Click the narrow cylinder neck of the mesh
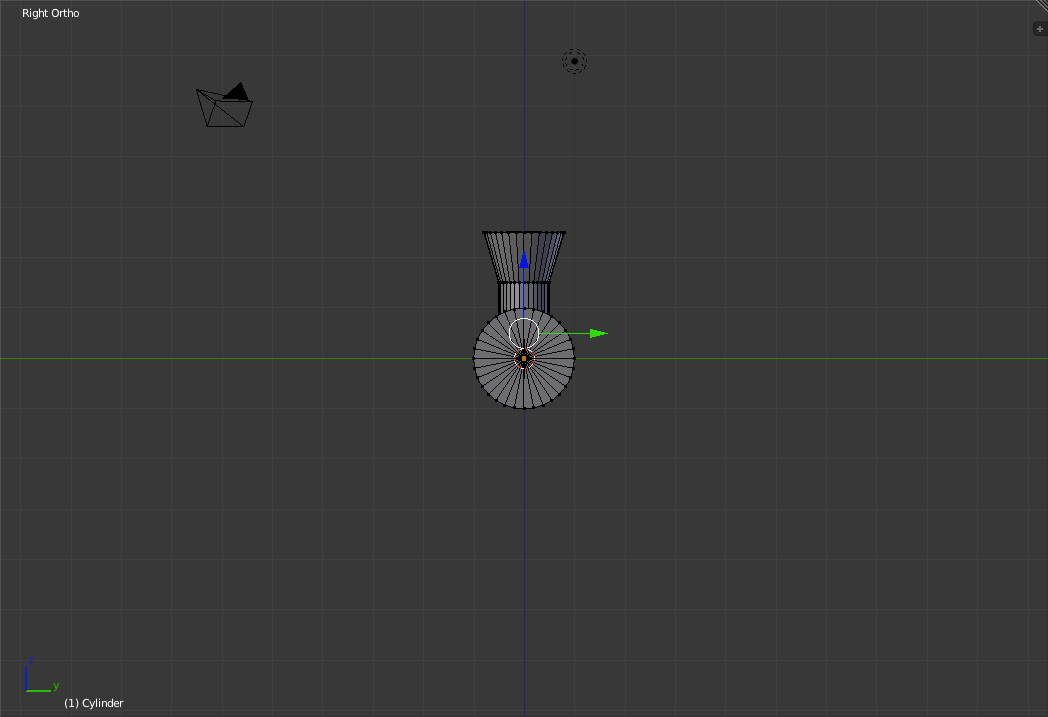The image size is (1048, 717). click(x=524, y=297)
